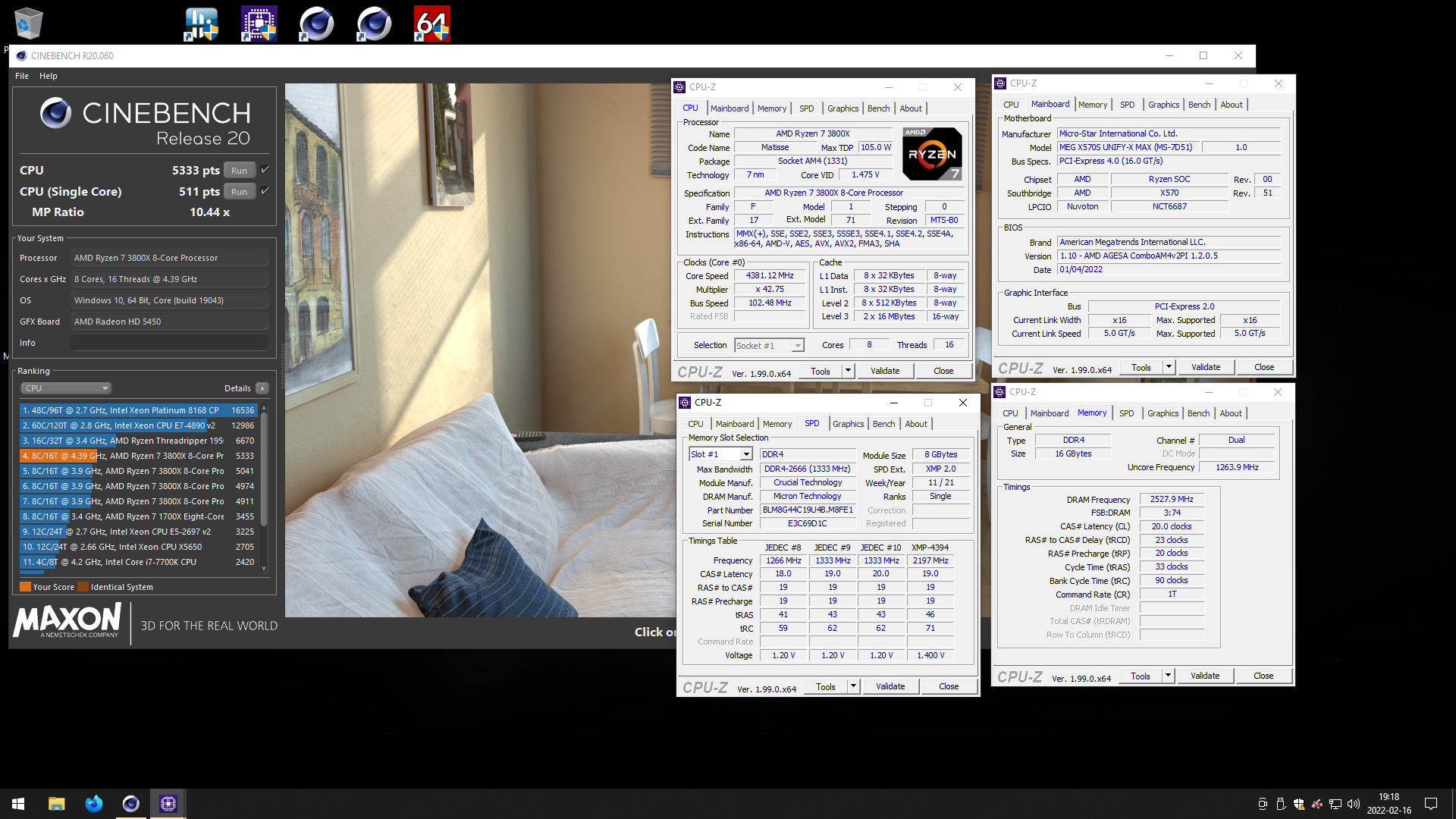The width and height of the screenshot is (1456, 819).
Task: Open the Ranking CPU dropdown in Cinebench
Action: [x=66, y=388]
